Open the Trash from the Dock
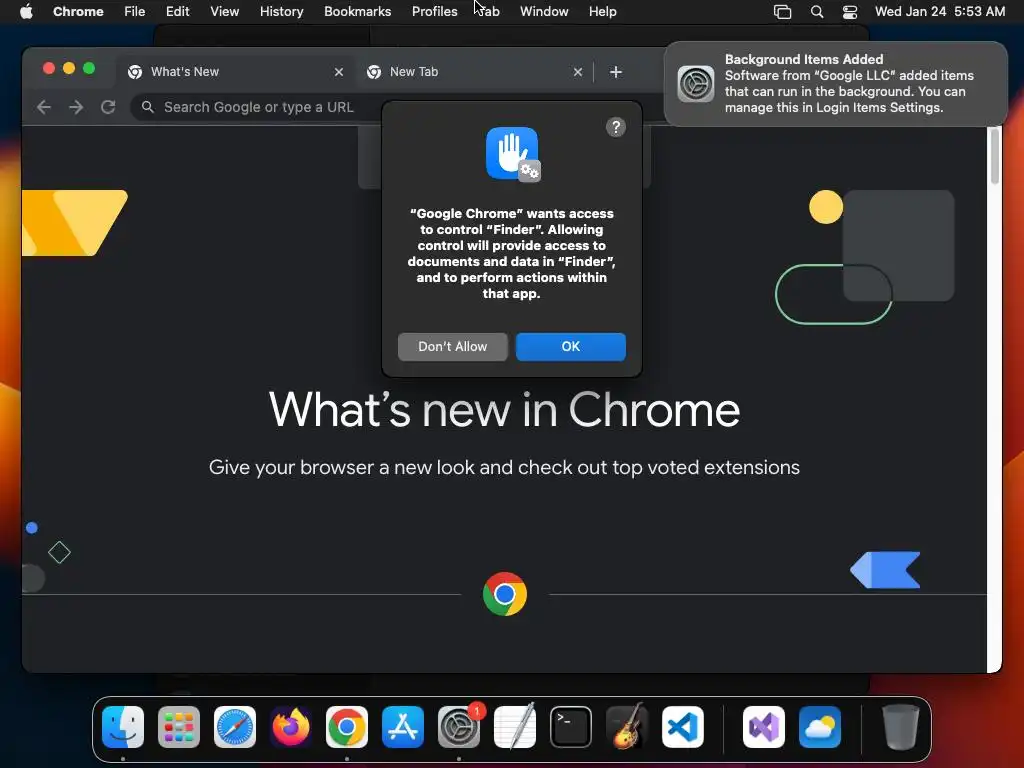Image resolution: width=1024 pixels, height=768 pixels. [901, 727]
